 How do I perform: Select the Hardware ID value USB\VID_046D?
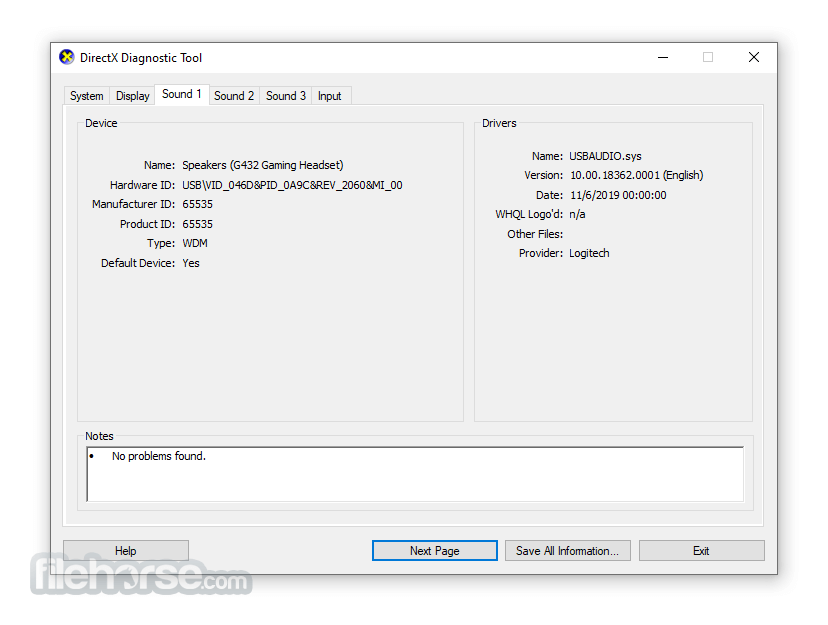pyautogui.click(x=292, y=185)
